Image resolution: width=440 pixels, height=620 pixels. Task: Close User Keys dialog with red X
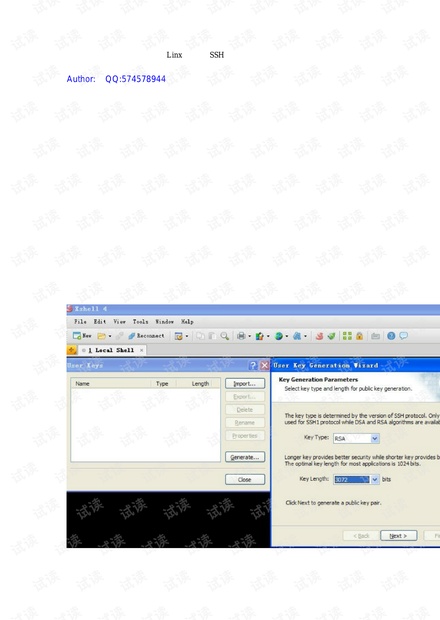click(x=264, y=365)
